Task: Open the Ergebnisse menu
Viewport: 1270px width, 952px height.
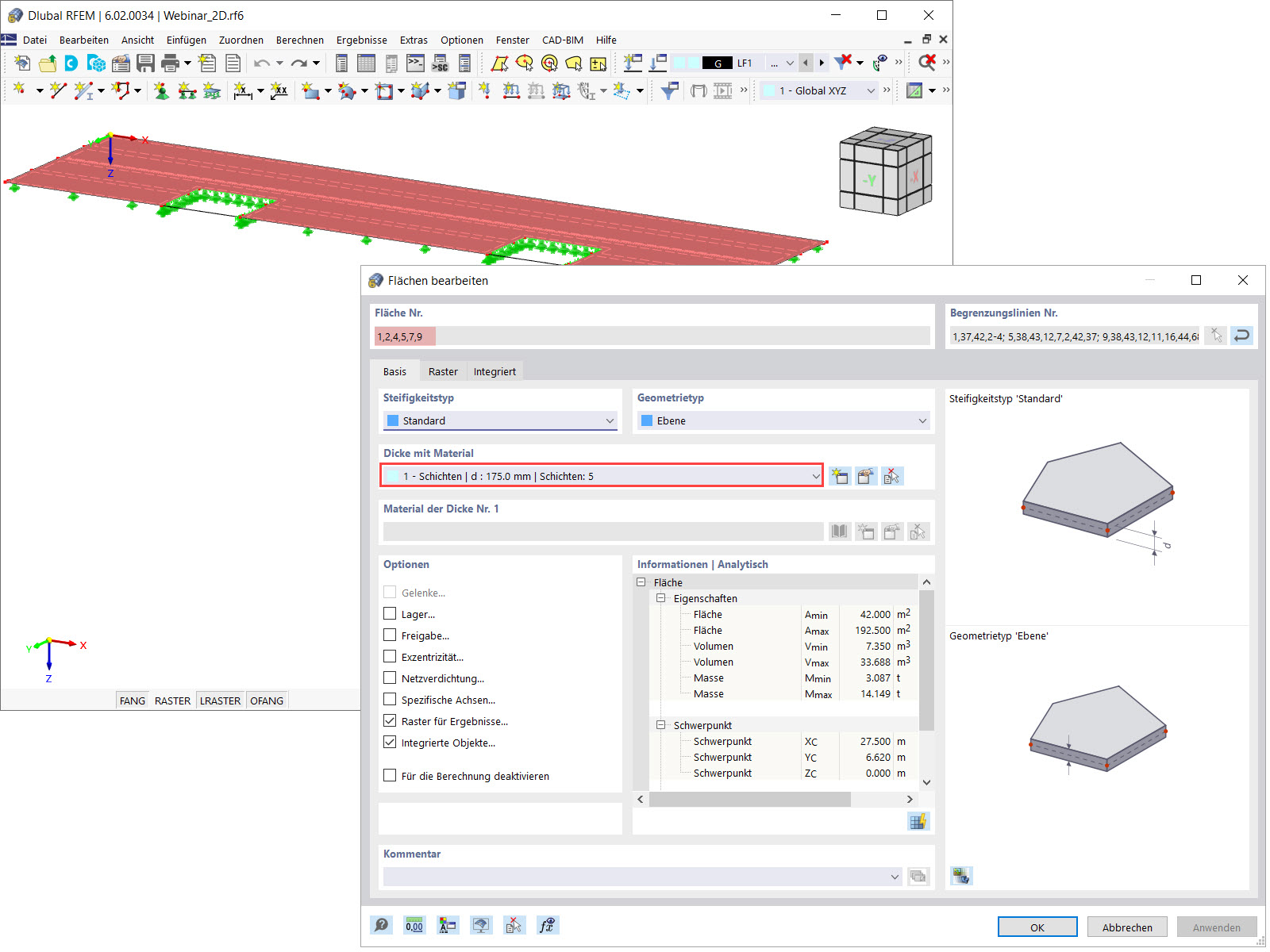Action: (362, 40)
